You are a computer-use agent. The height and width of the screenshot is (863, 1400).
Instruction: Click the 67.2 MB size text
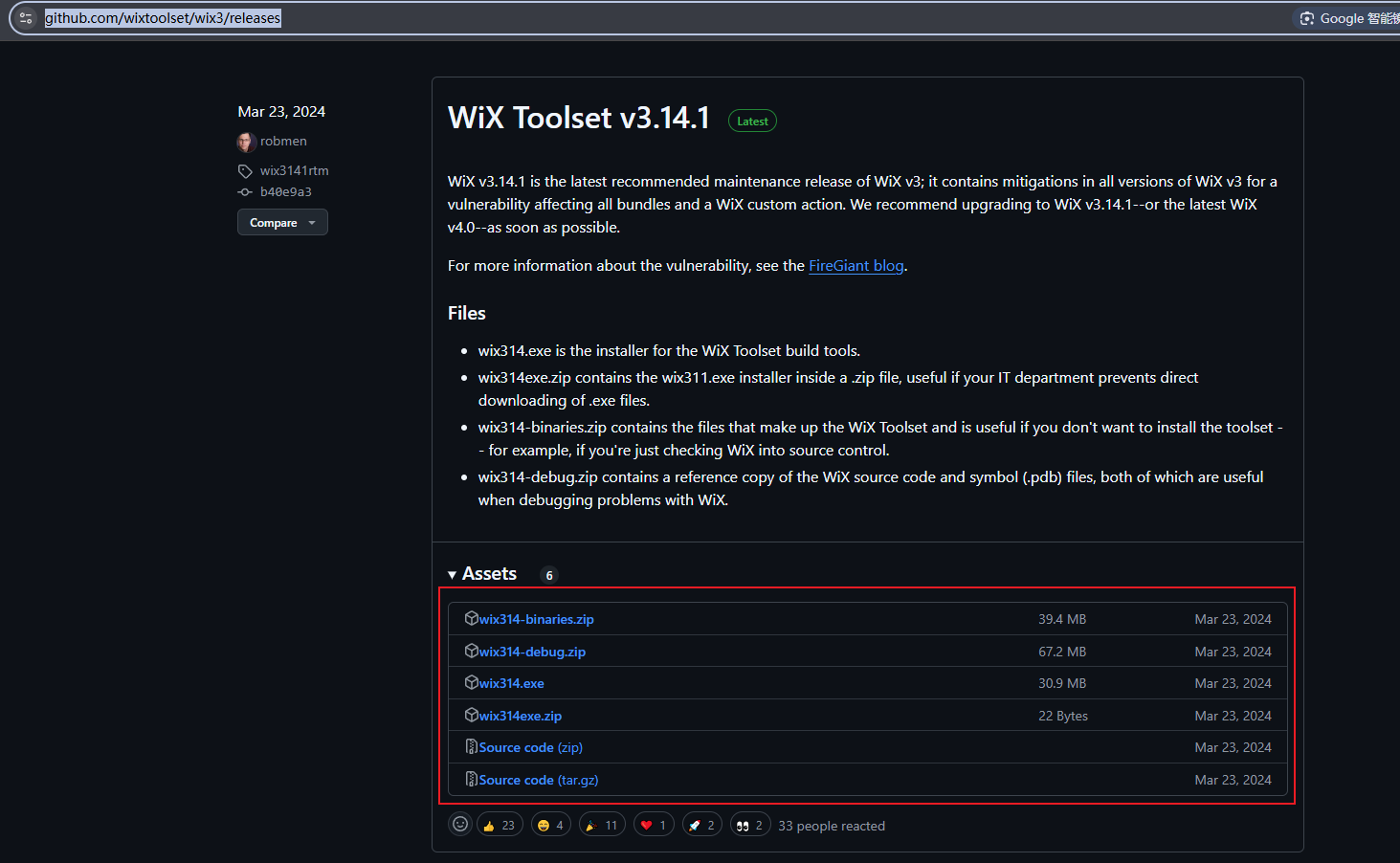(x=1062, y=652)
